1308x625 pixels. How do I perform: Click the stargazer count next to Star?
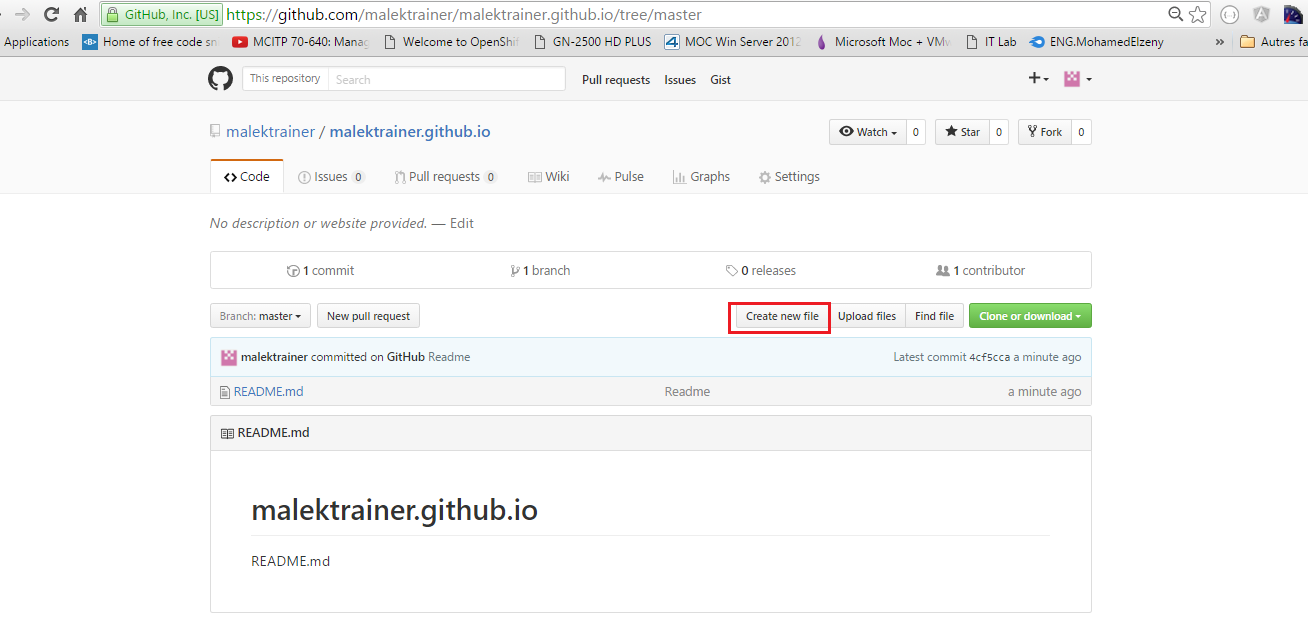(999, 132)
